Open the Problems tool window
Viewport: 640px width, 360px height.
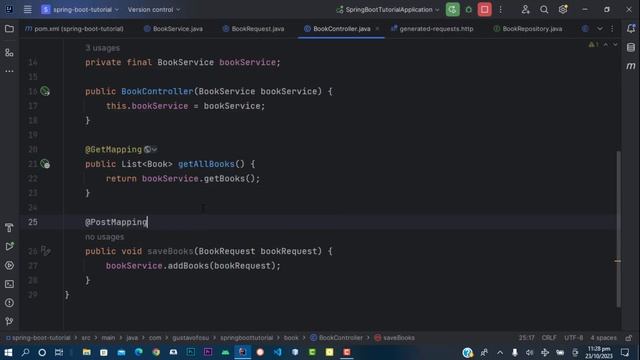[x=9, y=303]
